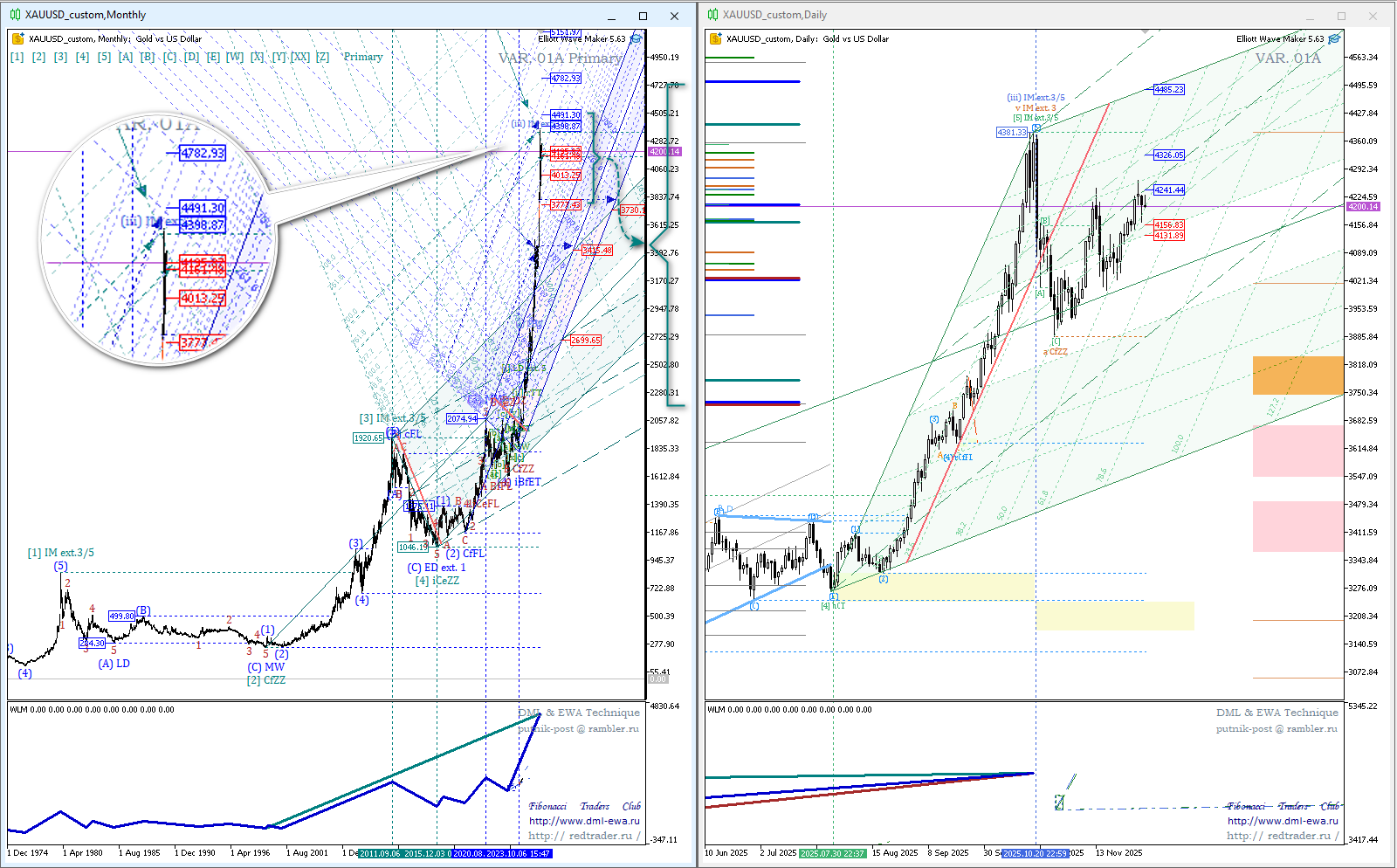Click the candlestick icon in Monthly window title
Image resolution: width=1397 pixels, height=868 pixels.
[16, 15]
